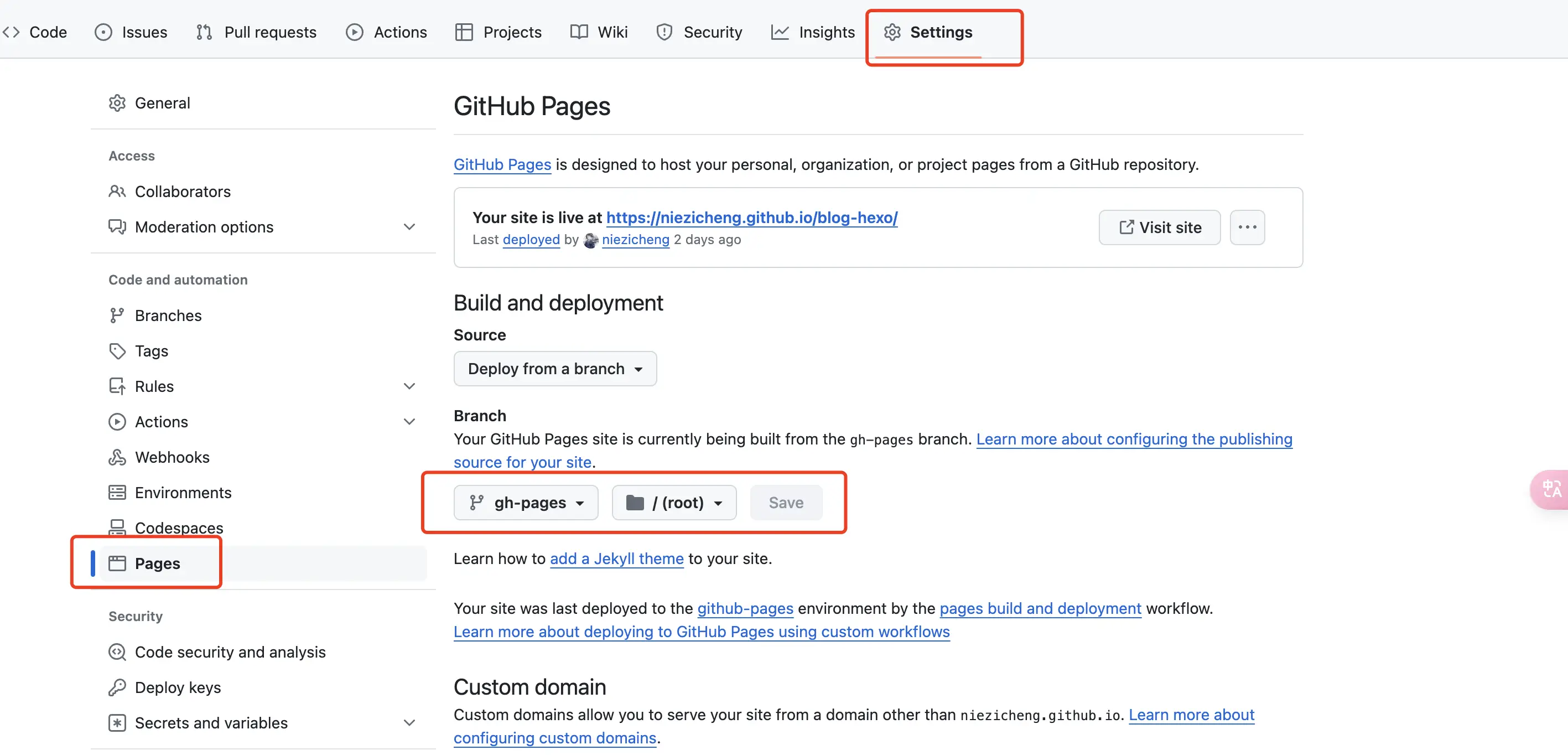This screenshot has height=755, width=1568.
Task: Click the Secrets and variables asterisk icon
Action: pos(117,722)
